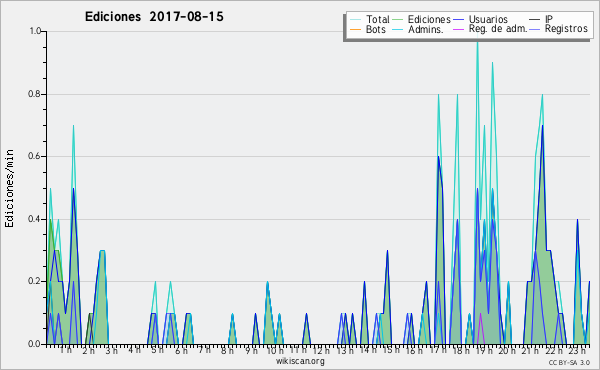This screenshot has height=370, width=600.
Task: Click the '17 h' x-axis label
Action: coord(438,350)
